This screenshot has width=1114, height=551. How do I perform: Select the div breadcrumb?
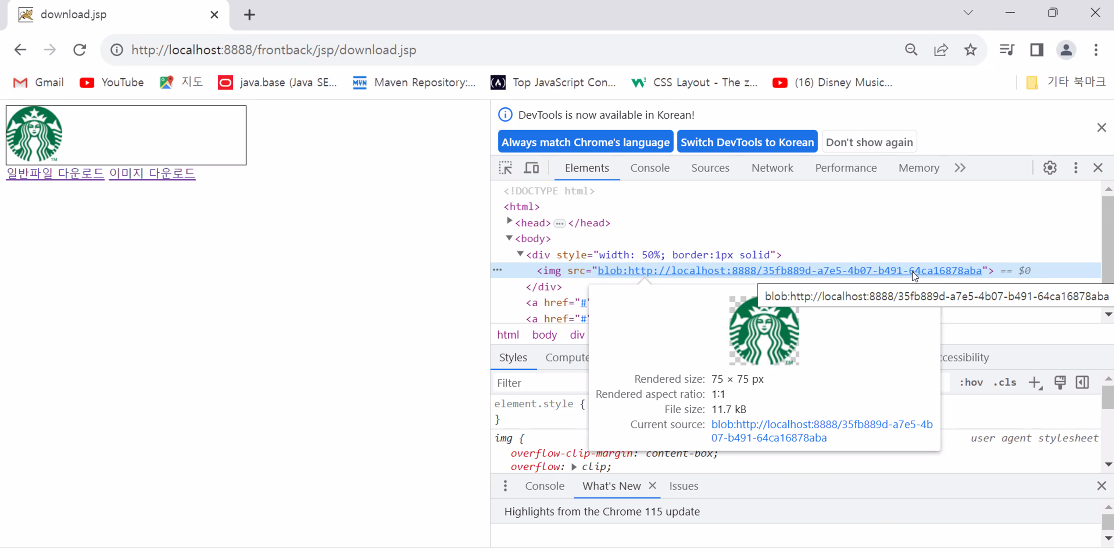[x=578, y=335]
